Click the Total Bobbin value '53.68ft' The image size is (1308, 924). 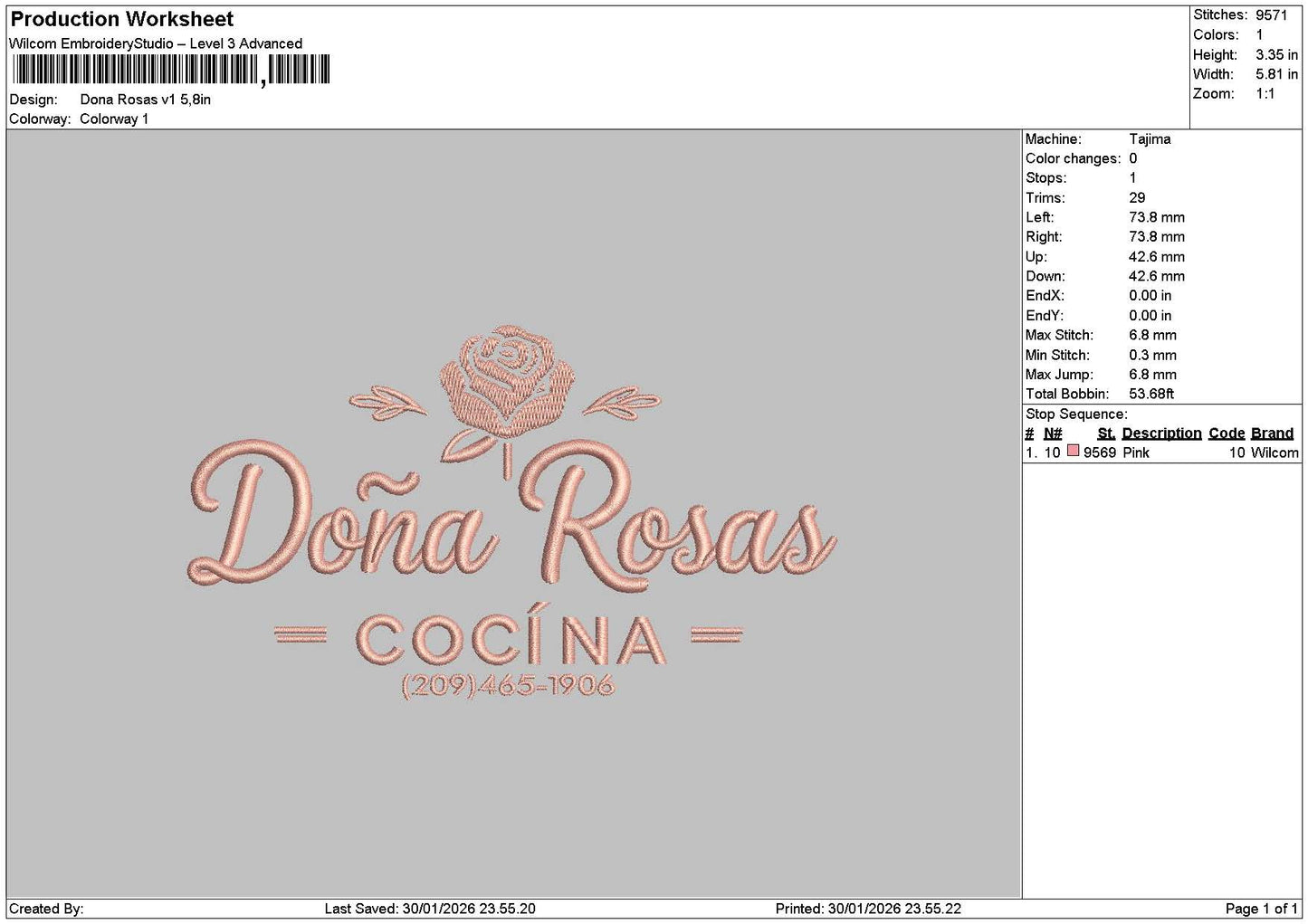(x=1151, y=394)
